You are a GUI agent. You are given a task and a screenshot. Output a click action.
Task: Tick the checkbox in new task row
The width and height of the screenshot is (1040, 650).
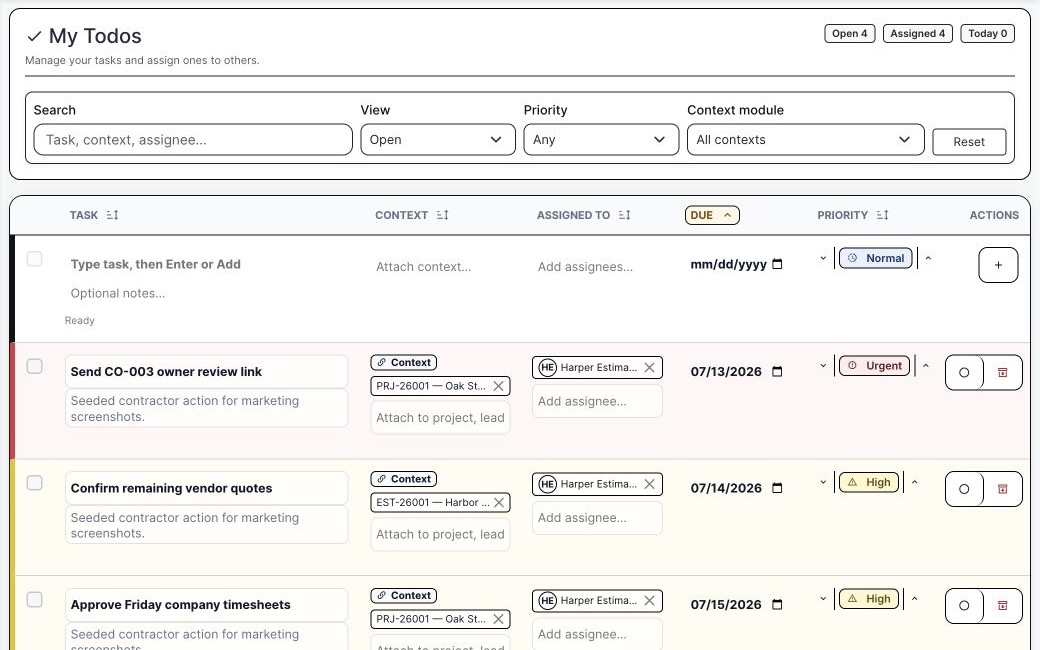point(34,259)
